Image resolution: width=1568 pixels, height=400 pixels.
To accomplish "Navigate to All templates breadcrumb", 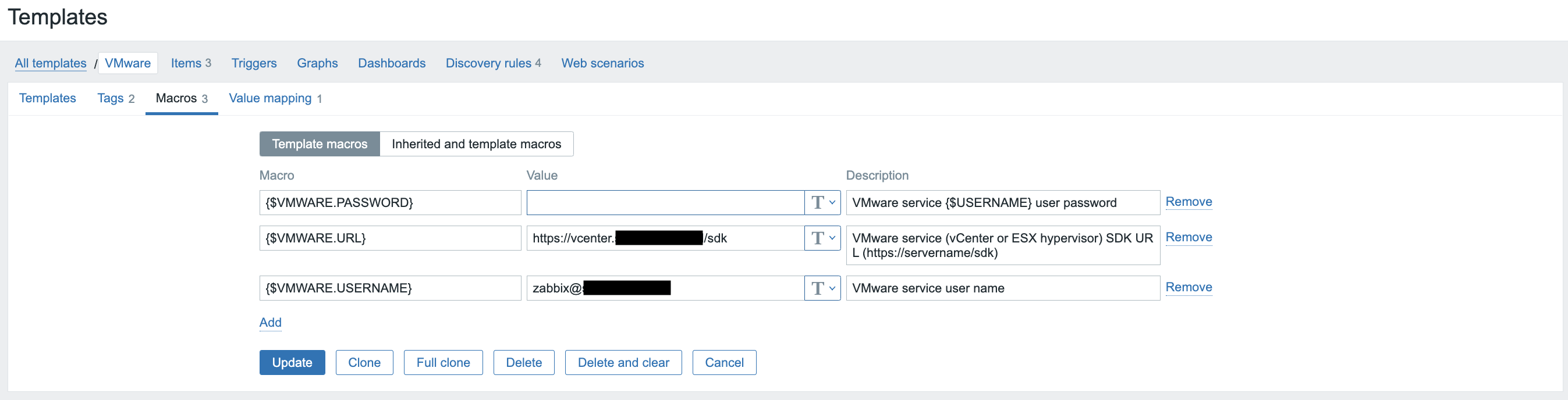I will pyautogui.click(x=51, y=63).
